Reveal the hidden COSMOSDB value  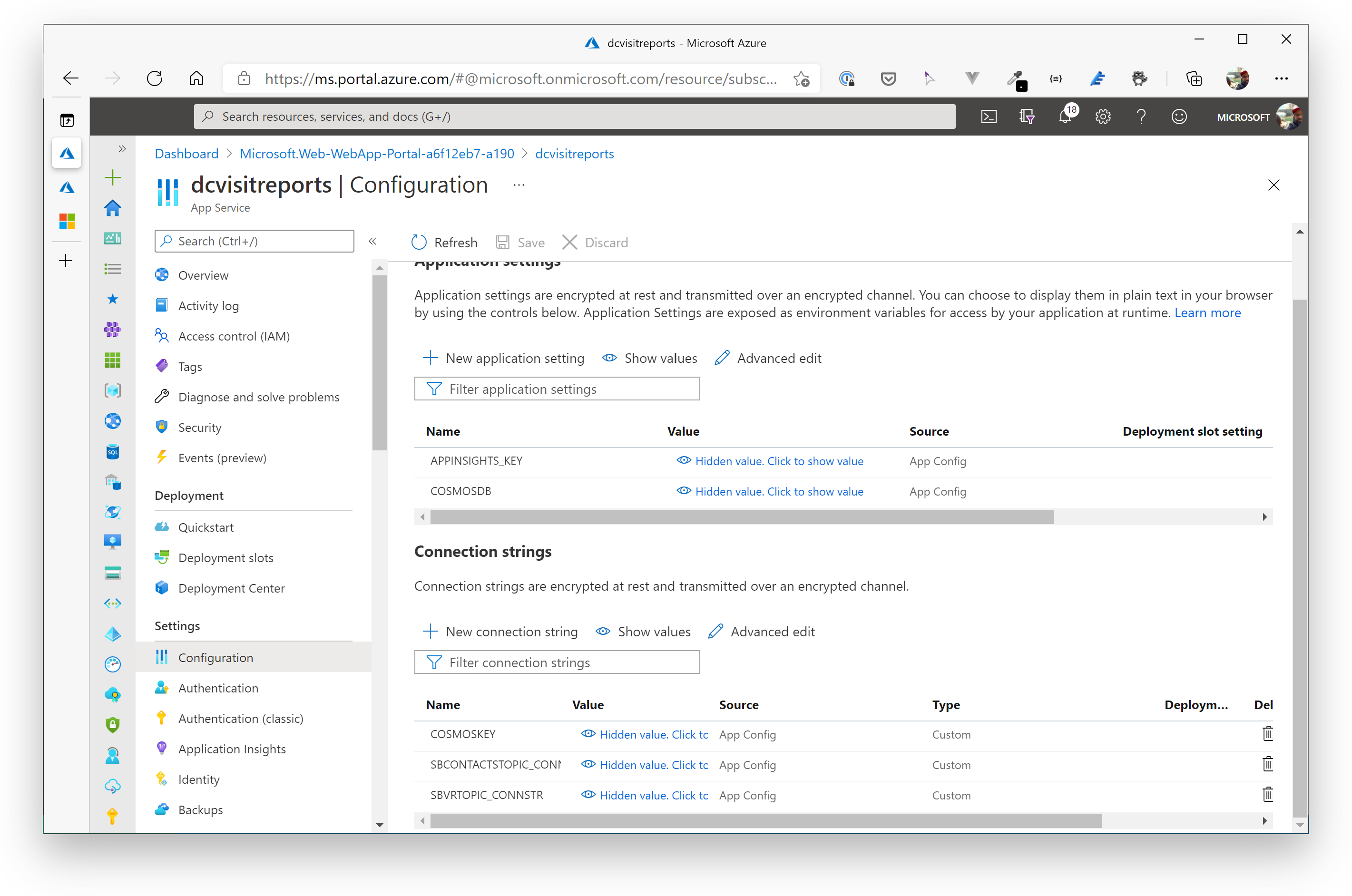pyautogui.click(x=778, y=491)
